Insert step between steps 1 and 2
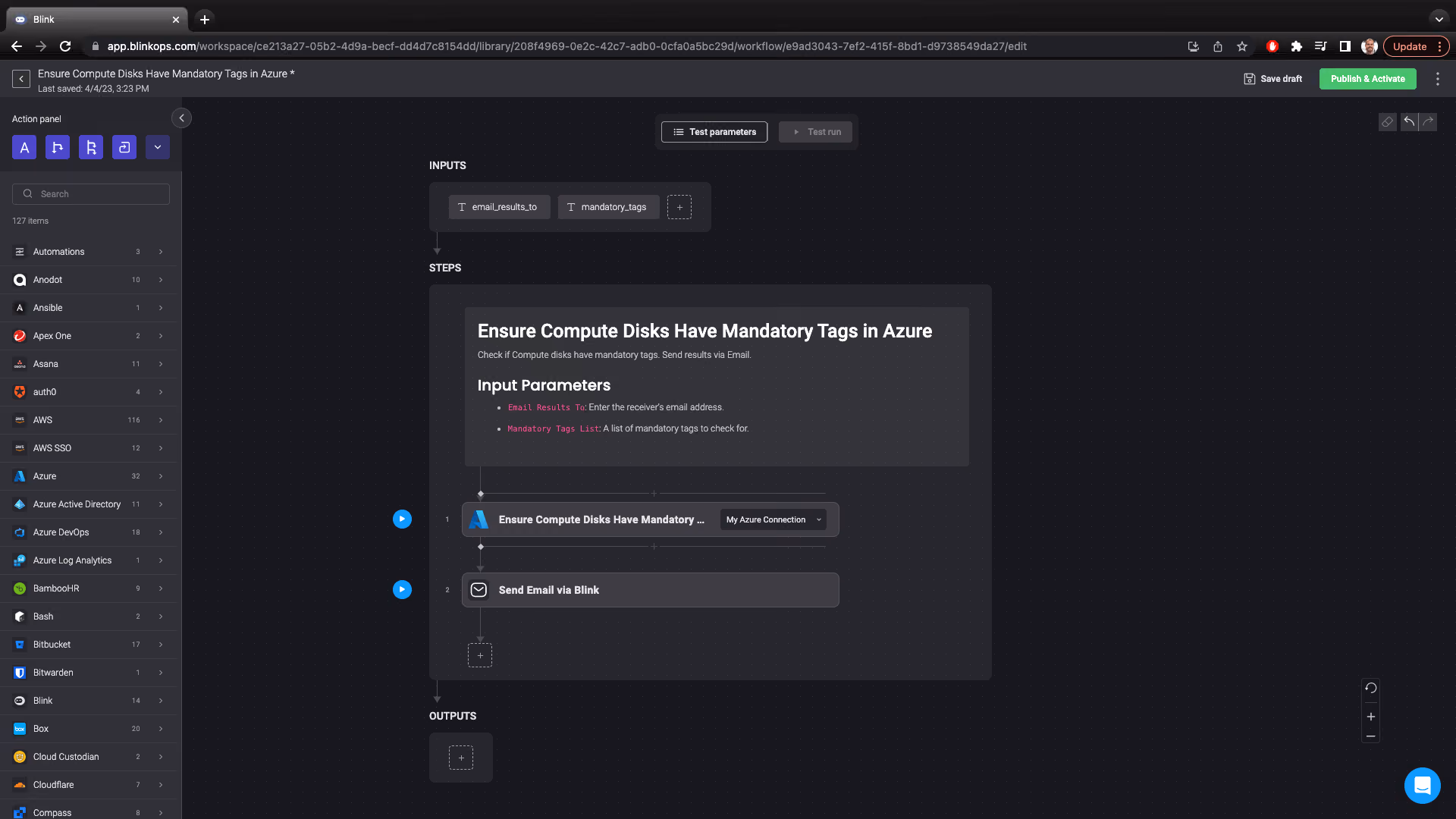Viewport: 1456px width, 819px height. [x=654, y=547]
